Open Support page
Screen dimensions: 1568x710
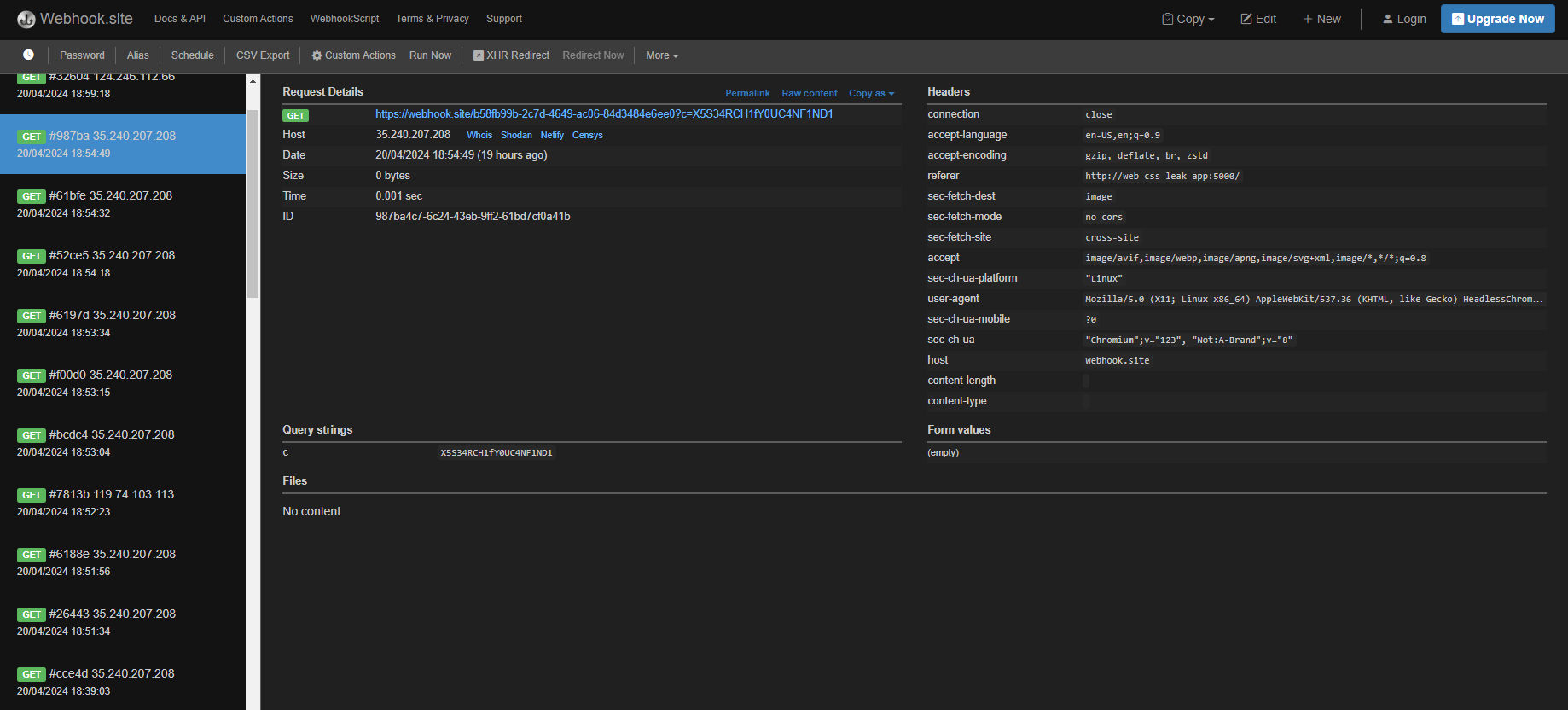click(x=504, y=19)
